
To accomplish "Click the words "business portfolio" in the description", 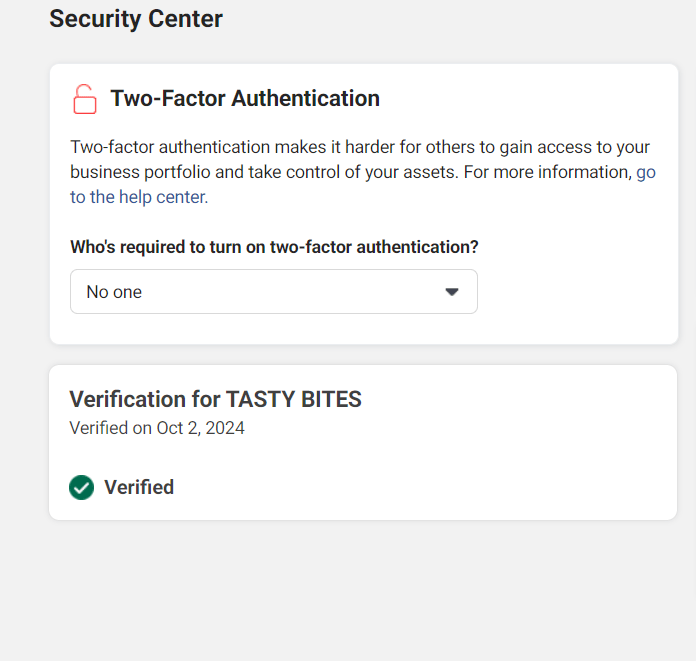I will tap(140, 172).
